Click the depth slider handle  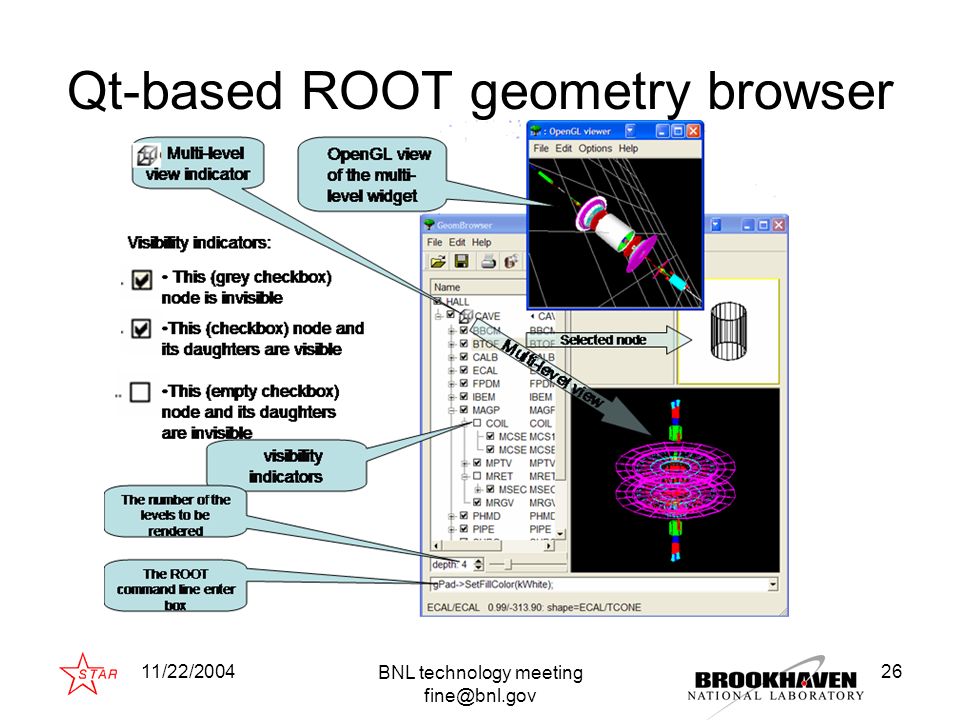[x=508, y=564]
